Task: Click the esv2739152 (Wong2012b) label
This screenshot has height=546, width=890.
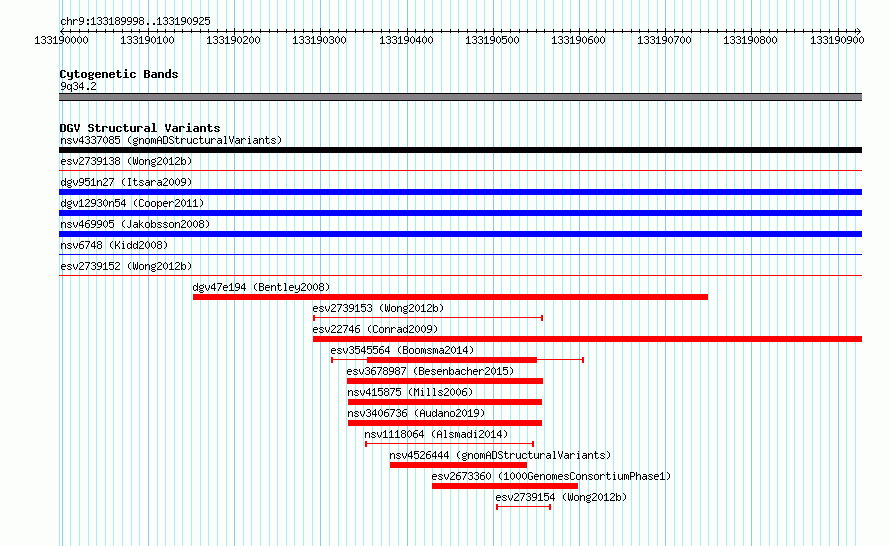Action: (126, 266)
